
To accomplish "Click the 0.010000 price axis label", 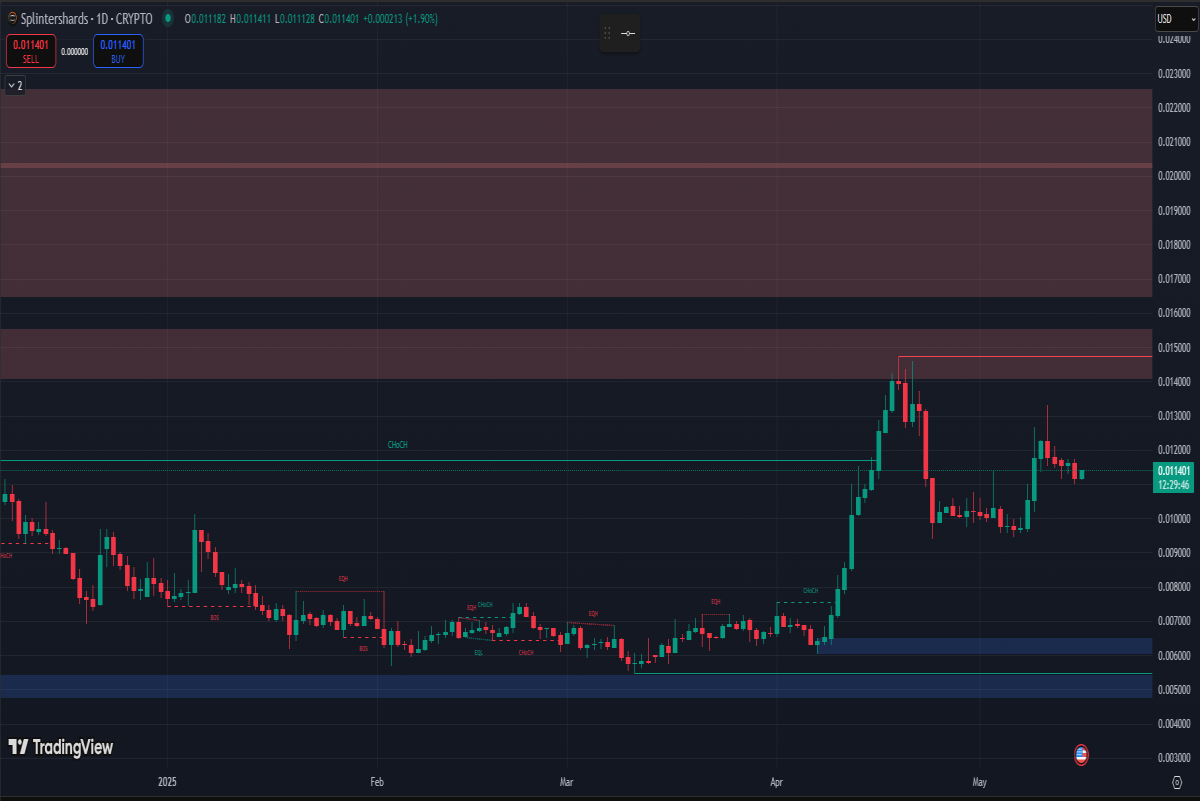I will [1174, 518].
